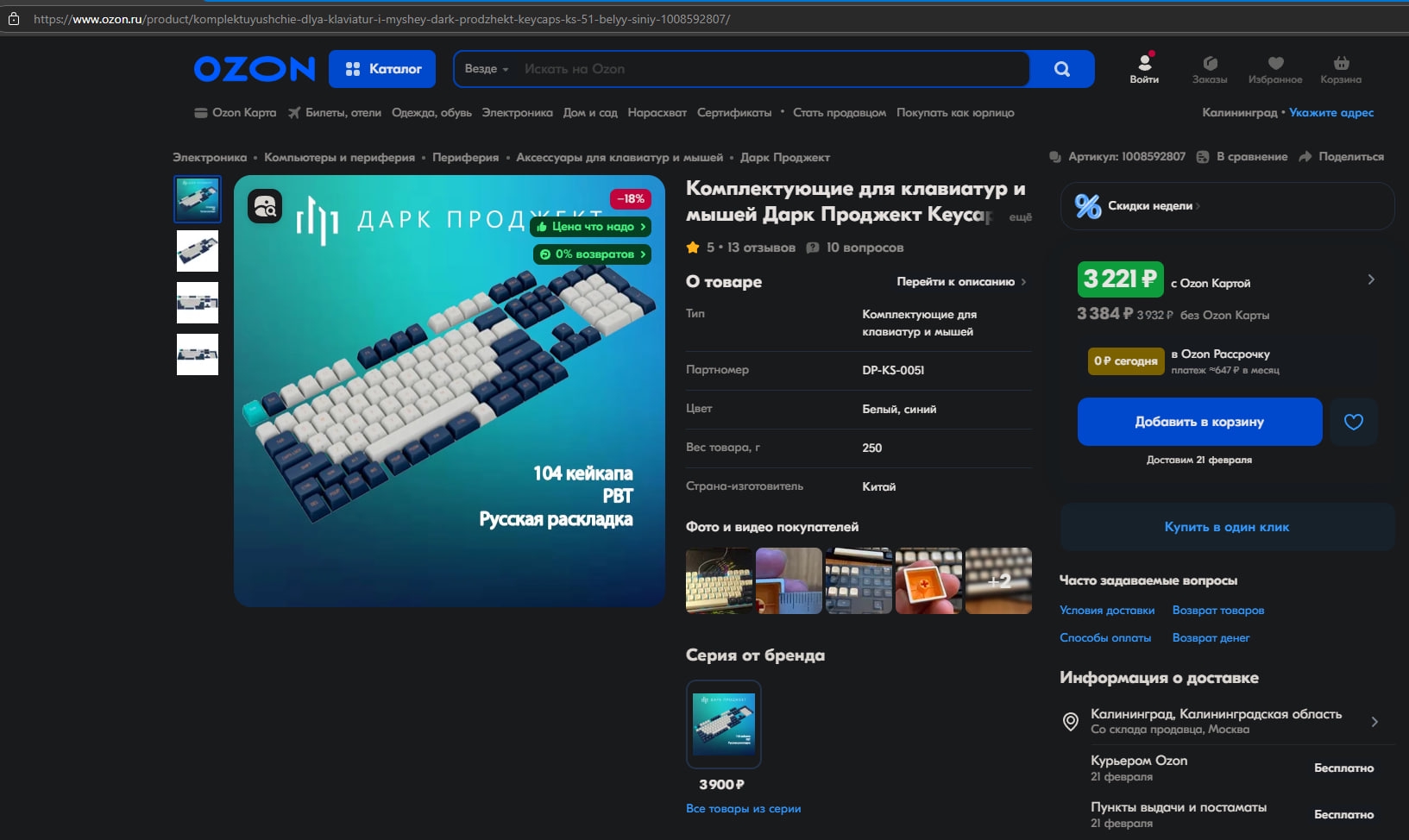The width and height of the screenshot is (1409, 840).
Task: Open the 3 900 ₽ brand series card
Action: [723, 736]
